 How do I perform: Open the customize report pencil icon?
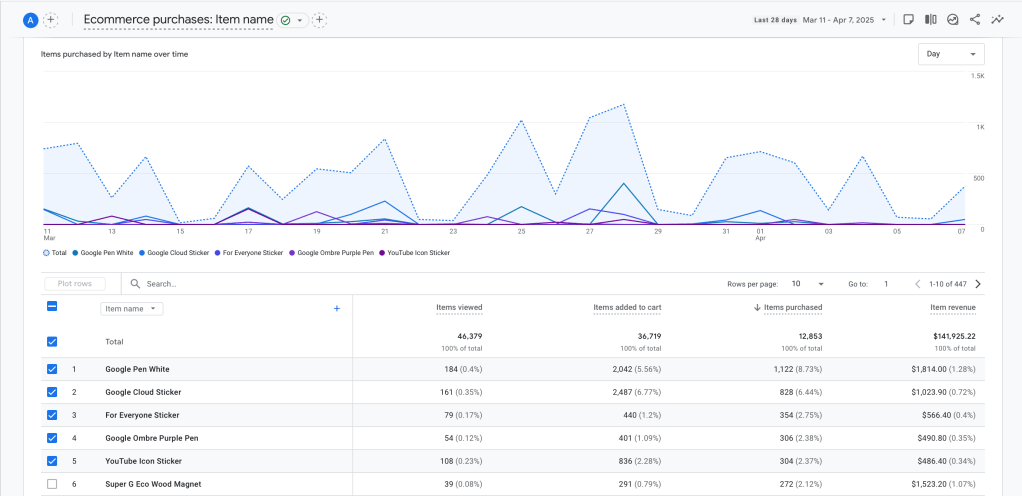[x=908, y=19]
